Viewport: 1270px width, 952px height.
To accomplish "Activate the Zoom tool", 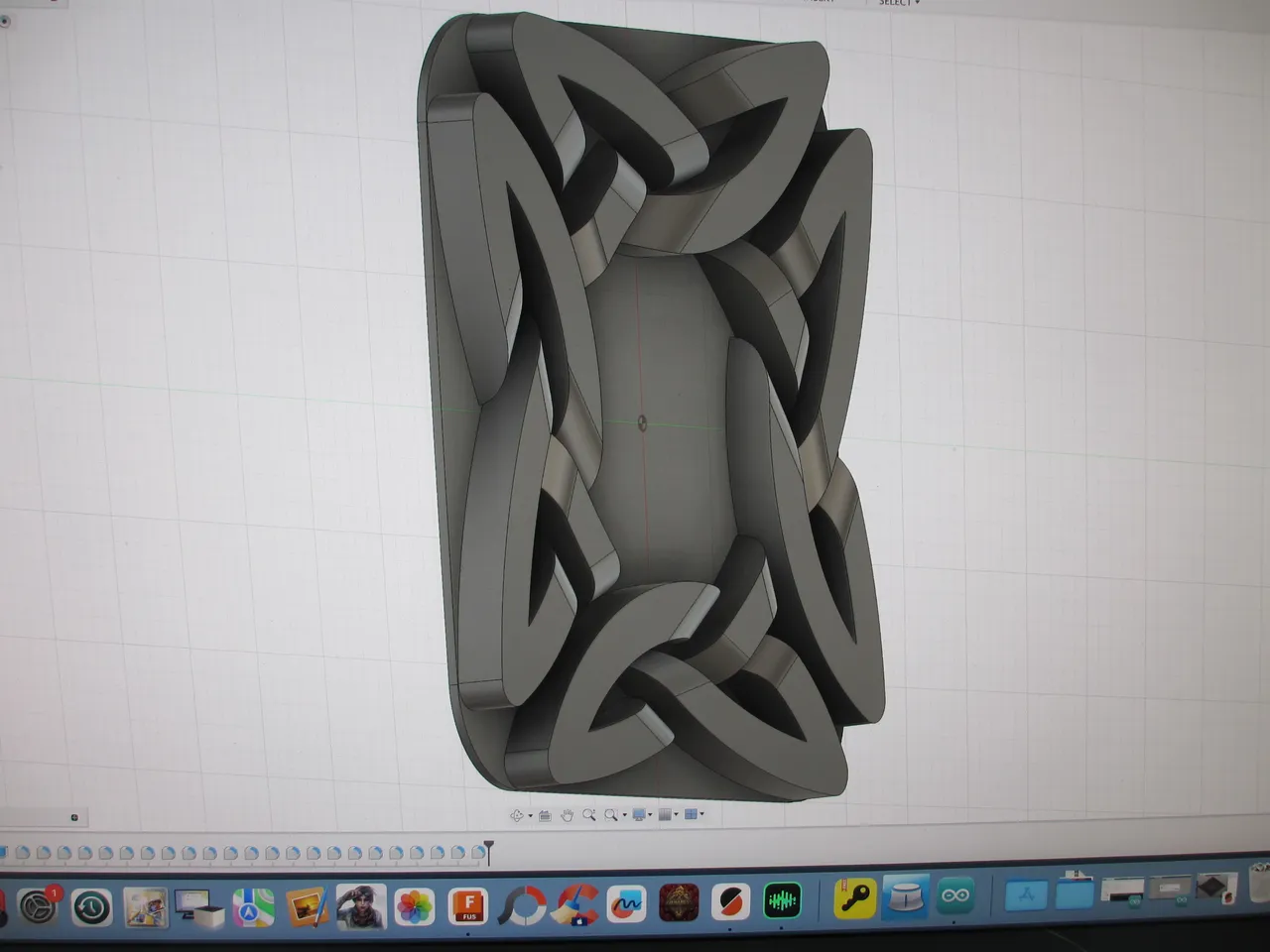I will (x=590, y=815).
